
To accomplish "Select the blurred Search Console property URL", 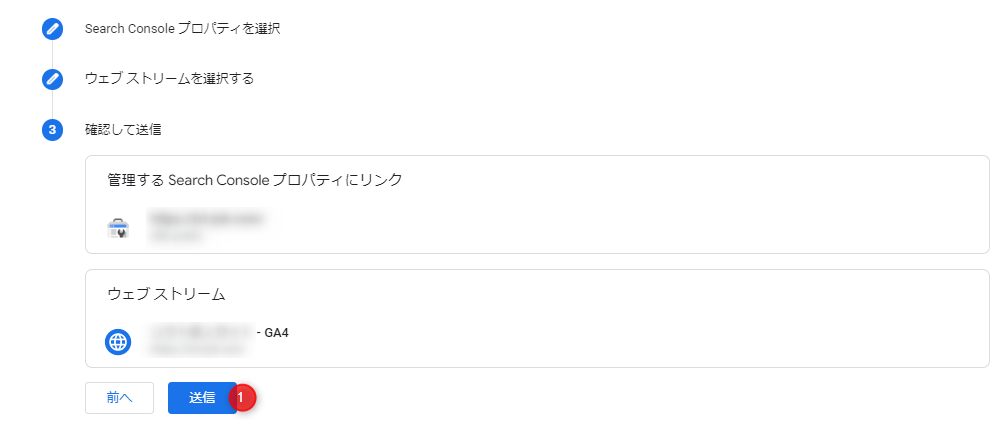I will coord(207,218).
